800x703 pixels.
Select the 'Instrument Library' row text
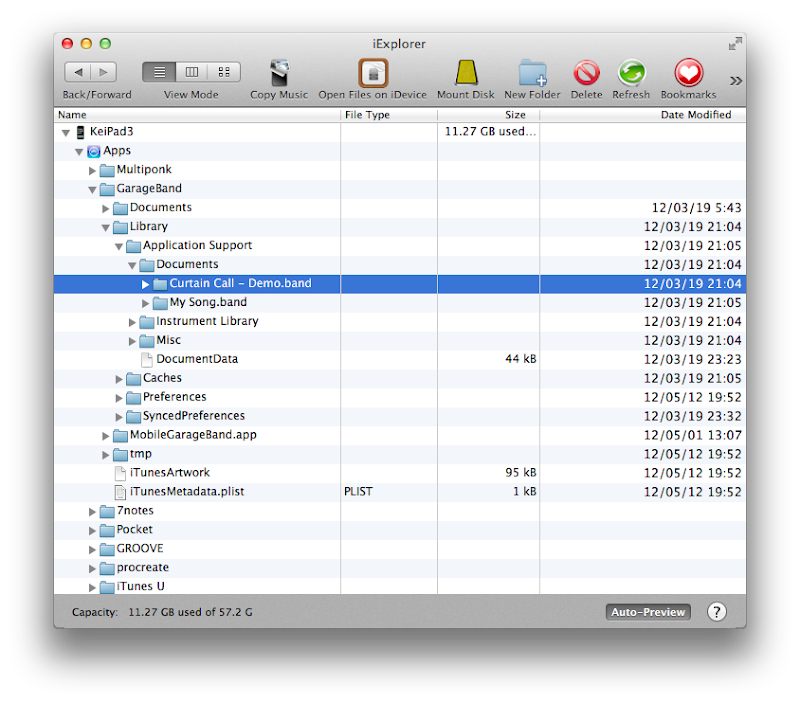207,321
